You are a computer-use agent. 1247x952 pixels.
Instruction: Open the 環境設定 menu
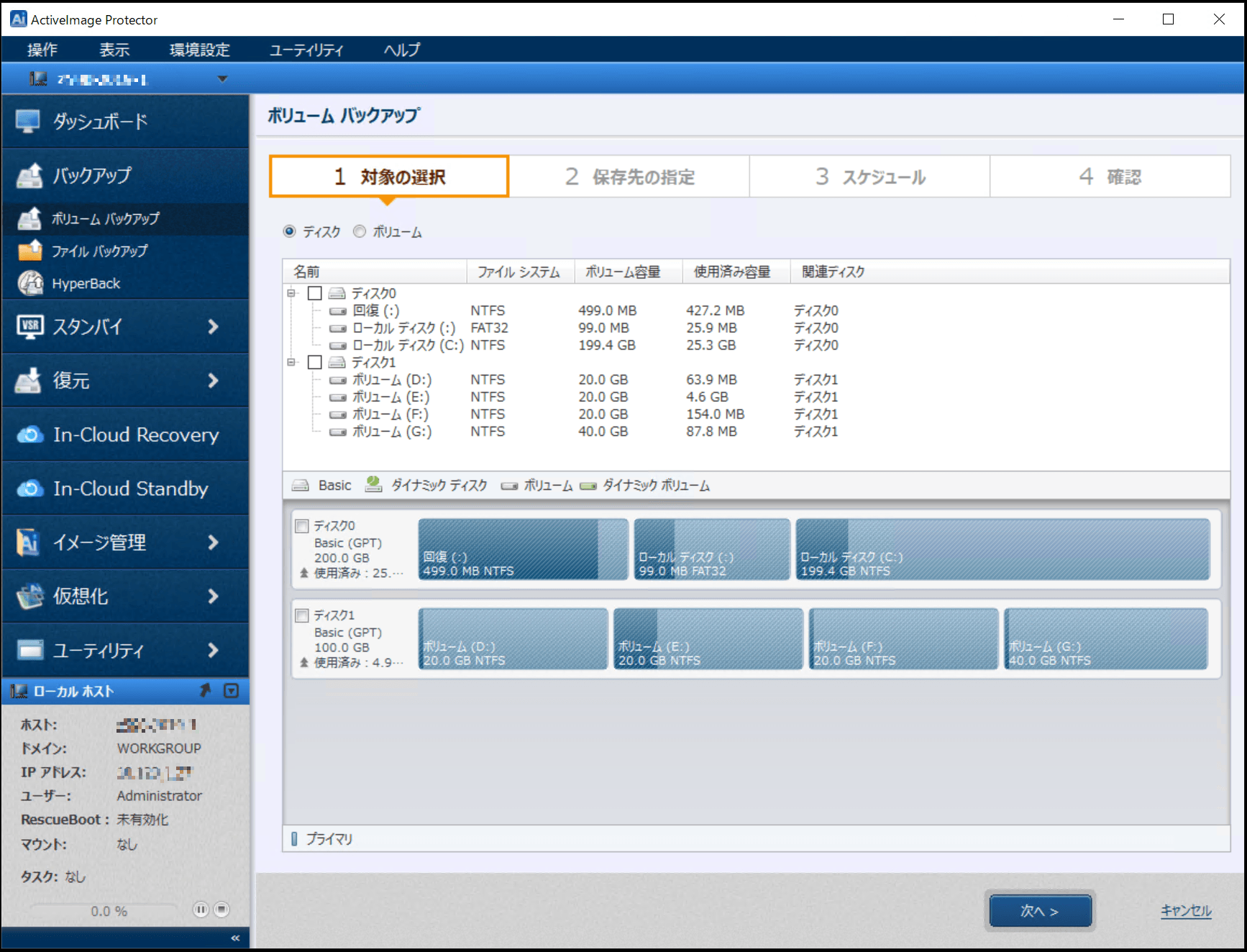point(199,50)
